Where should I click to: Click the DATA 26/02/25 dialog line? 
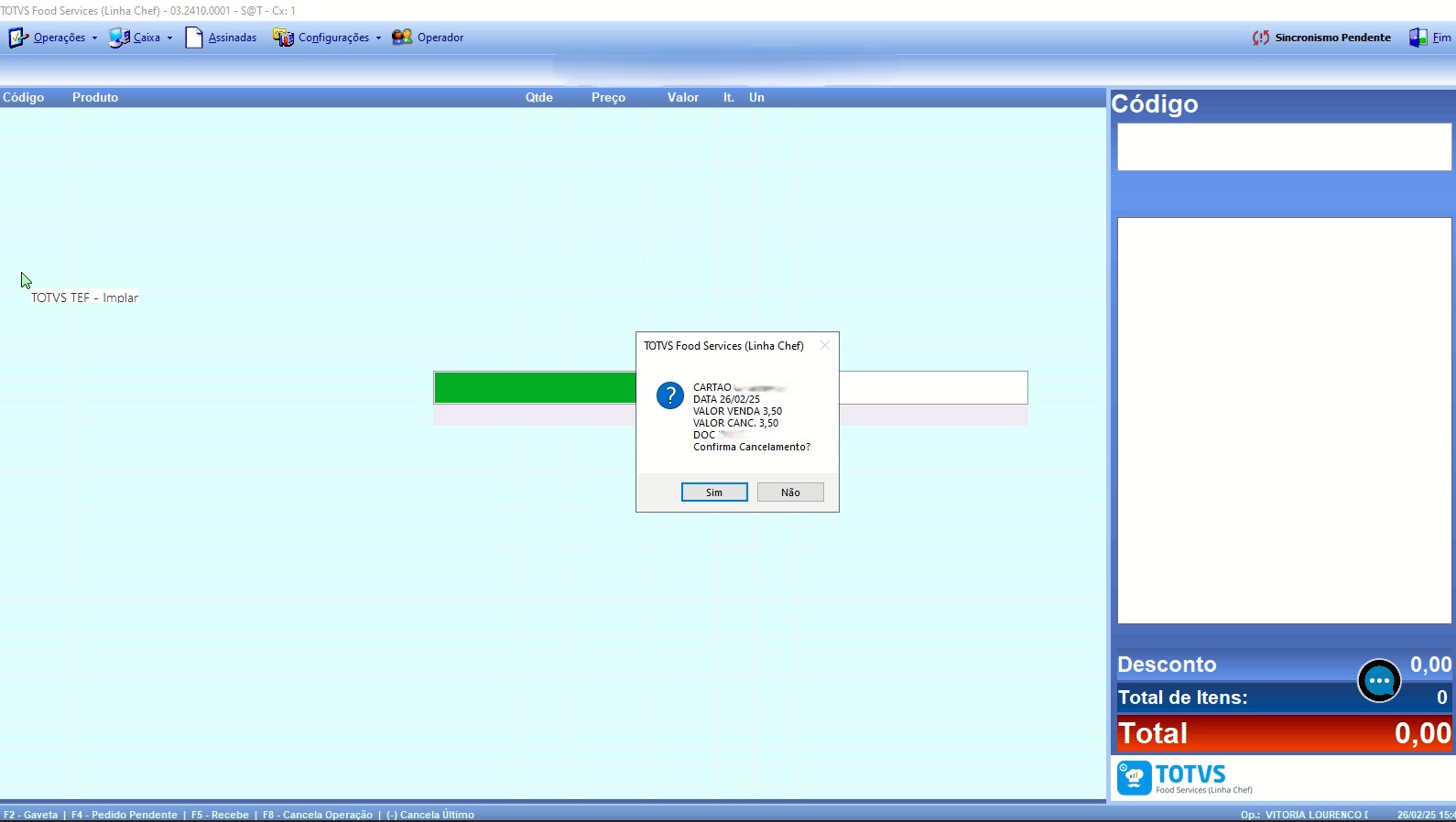click(726, 399)
